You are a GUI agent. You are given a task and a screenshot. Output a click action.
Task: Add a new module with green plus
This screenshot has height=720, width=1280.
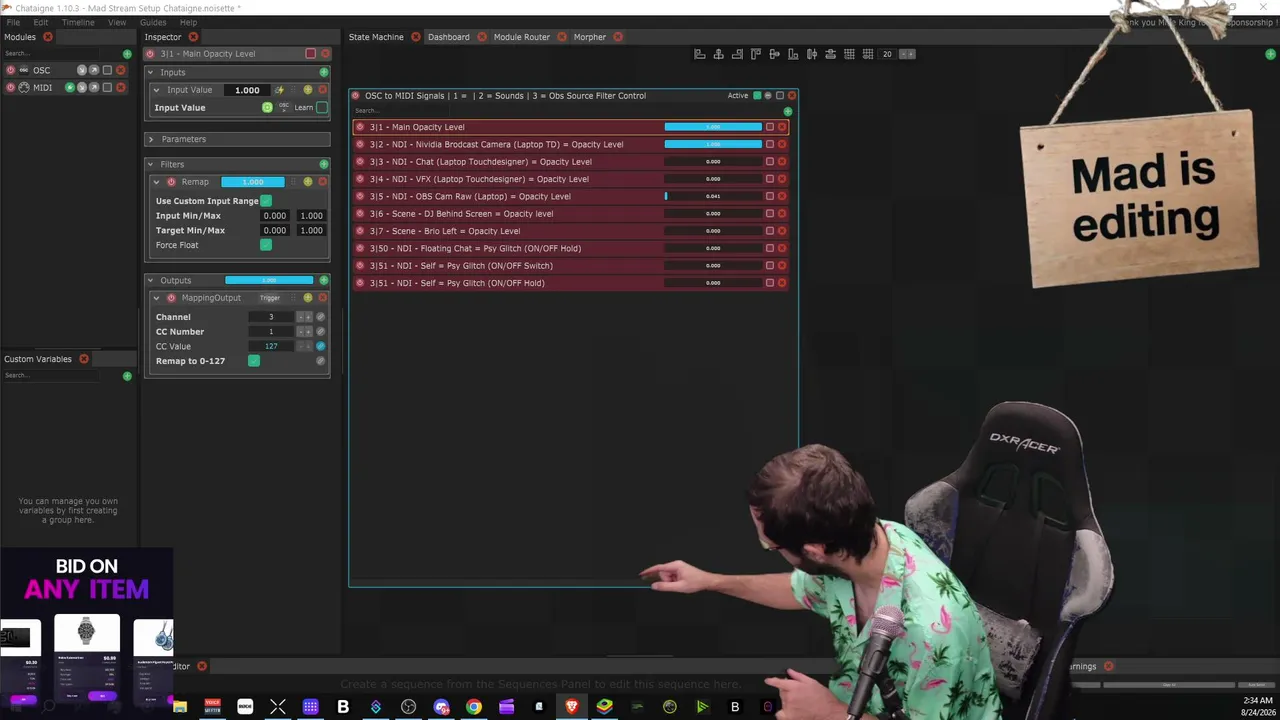click(127, 54)
